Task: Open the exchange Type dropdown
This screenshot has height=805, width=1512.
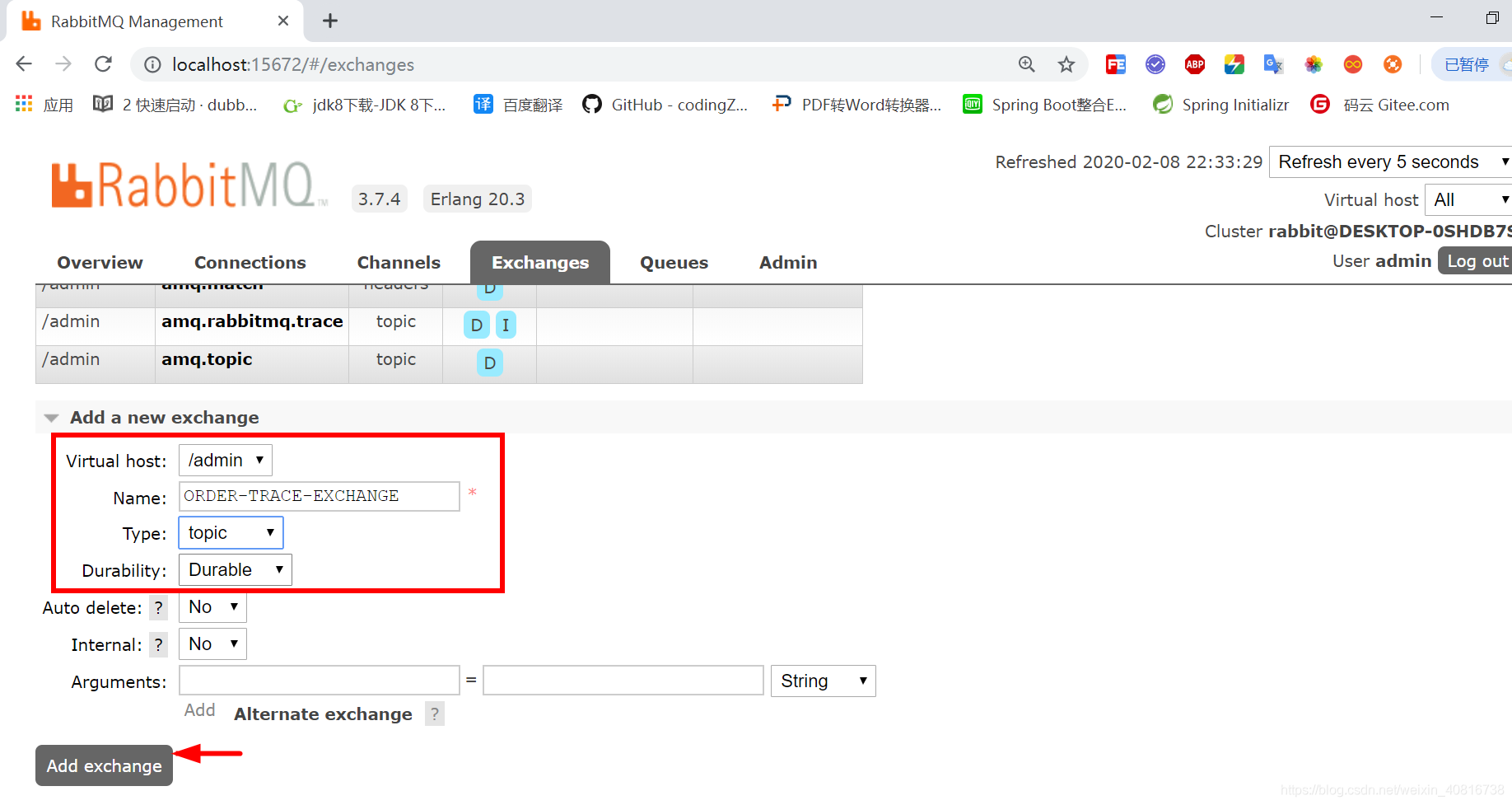Action: (231, 532)
